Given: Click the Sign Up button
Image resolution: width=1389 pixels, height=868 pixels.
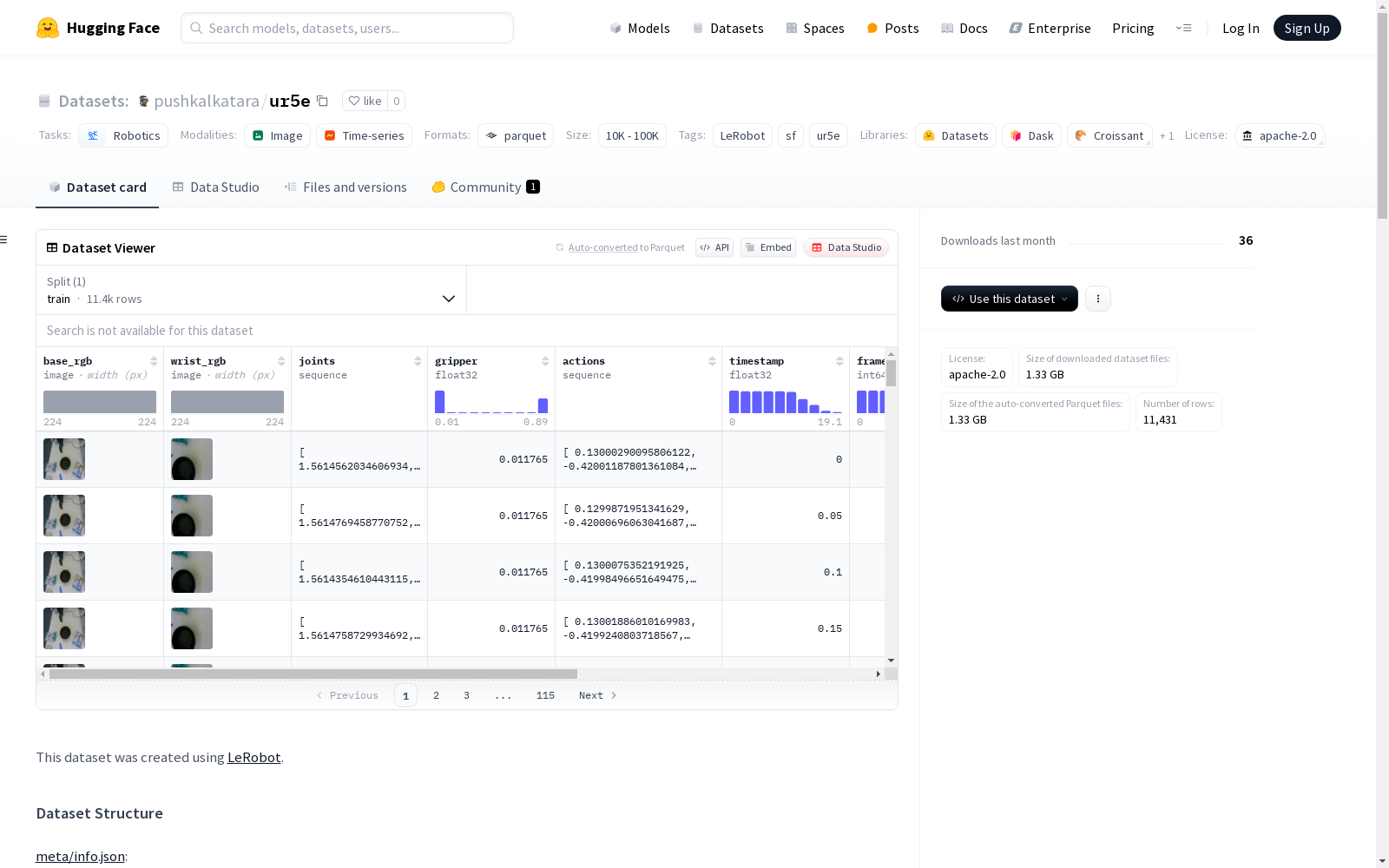Looking at the screenshot, I should point(1307,28).
